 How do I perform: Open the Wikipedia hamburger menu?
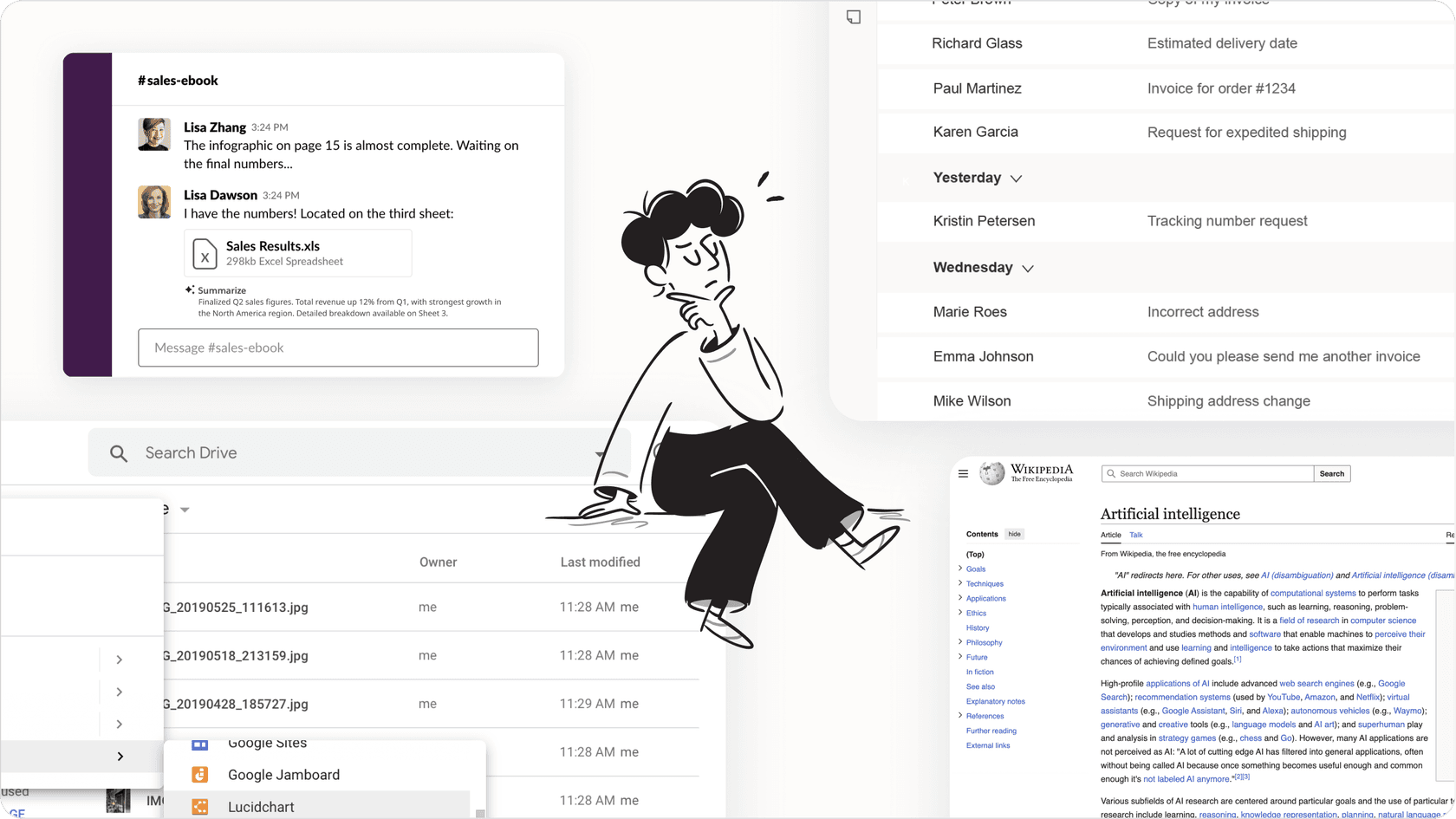(963, 474)
